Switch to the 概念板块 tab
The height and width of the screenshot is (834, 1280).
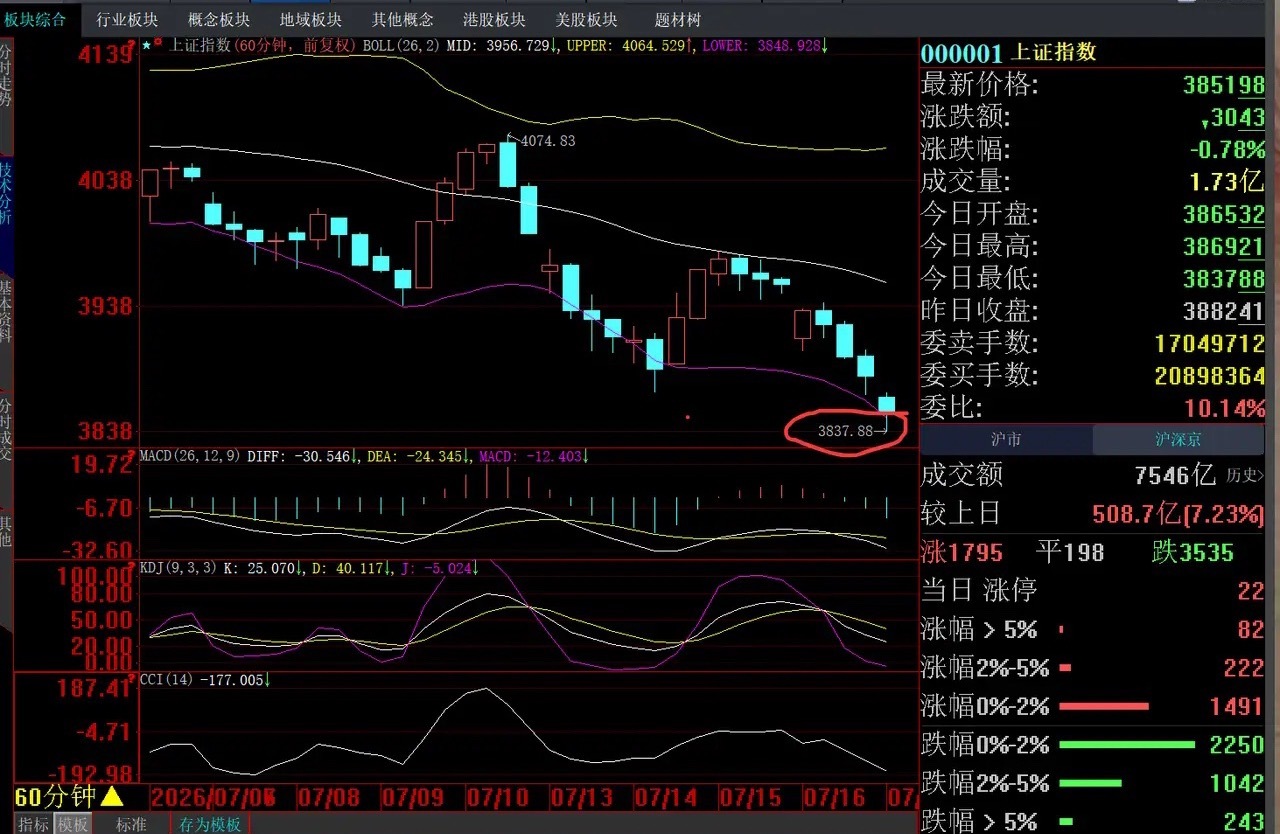(219, 19)
